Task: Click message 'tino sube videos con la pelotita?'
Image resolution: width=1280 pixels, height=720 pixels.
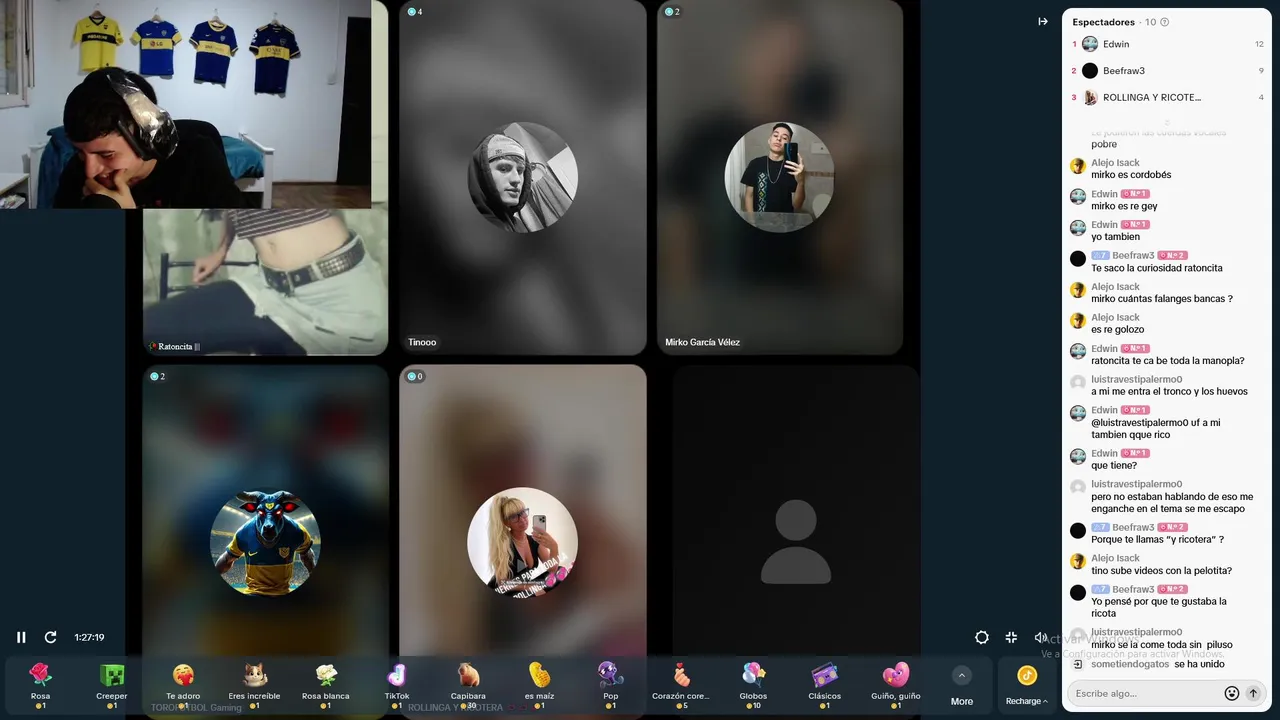Action: [x=1162, y=571]
